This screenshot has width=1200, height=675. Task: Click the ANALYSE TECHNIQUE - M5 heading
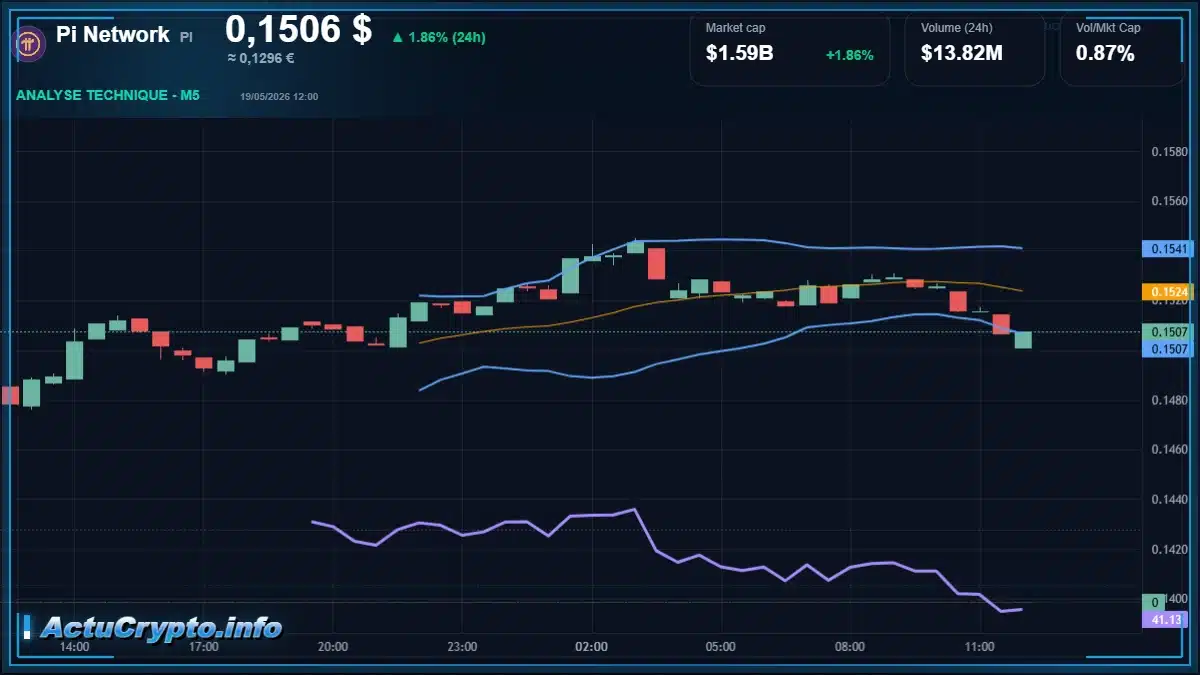point(108,95)
